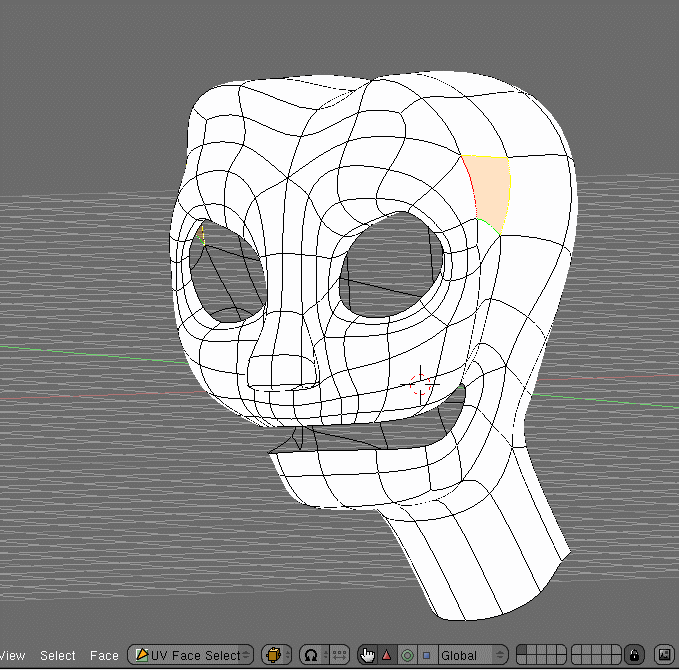Click the render image icon in header
Image resolution: width=679 pixels, height=670 pixels.
(x=663, y=656)
